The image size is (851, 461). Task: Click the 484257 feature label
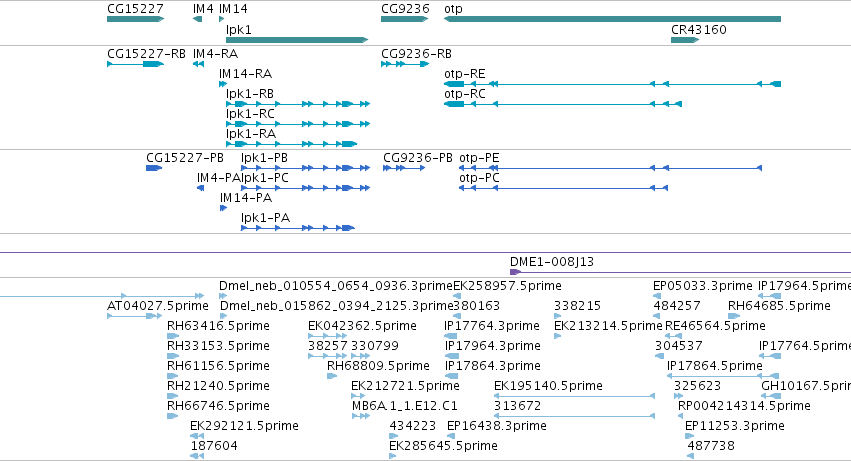tap(677, 306)
